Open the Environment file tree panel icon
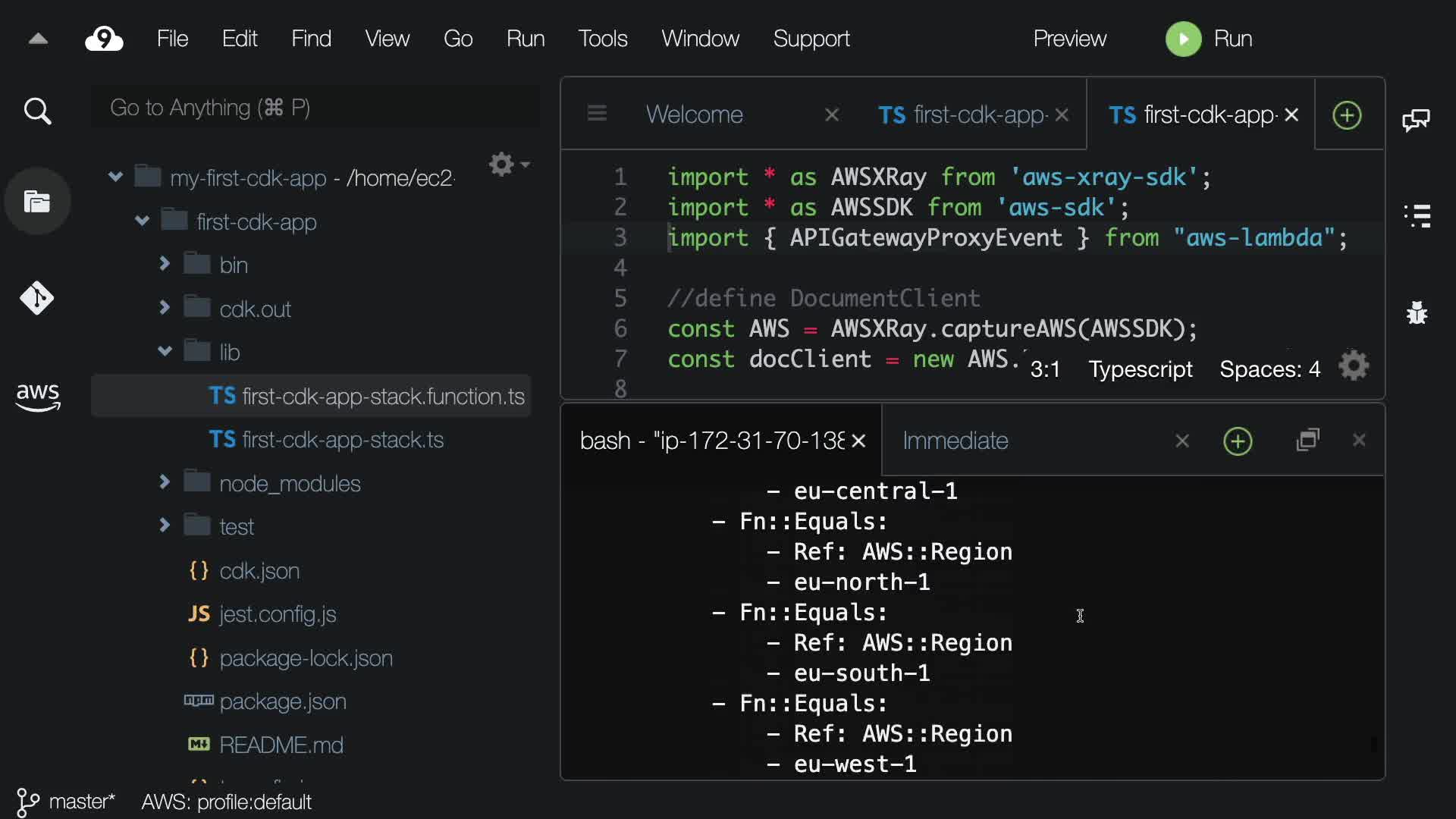The image size is (1456, 819). point(37,202)
